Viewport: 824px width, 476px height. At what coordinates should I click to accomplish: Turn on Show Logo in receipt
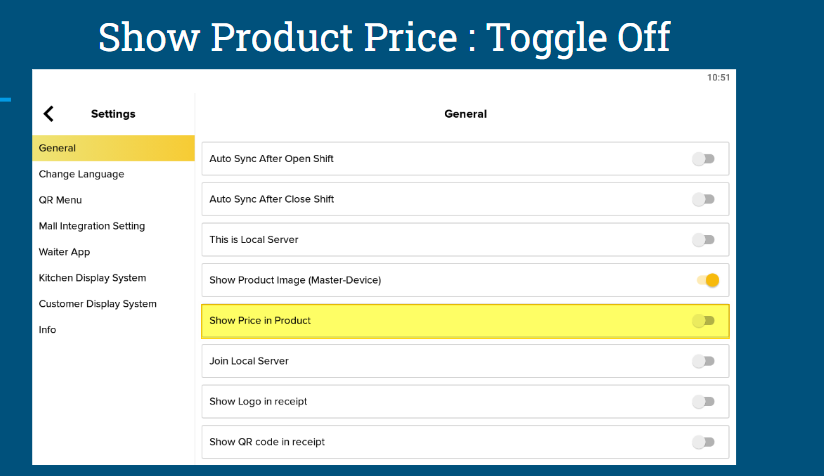click(x=703, y=401)
